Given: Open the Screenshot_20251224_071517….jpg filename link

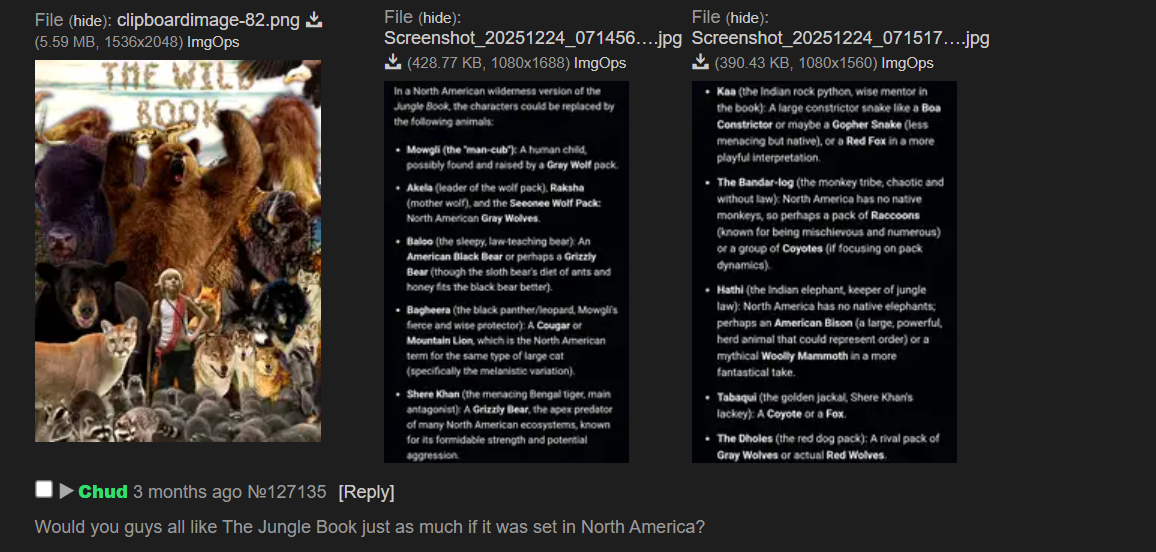Looking at the screenshot, I should point(840,38).
